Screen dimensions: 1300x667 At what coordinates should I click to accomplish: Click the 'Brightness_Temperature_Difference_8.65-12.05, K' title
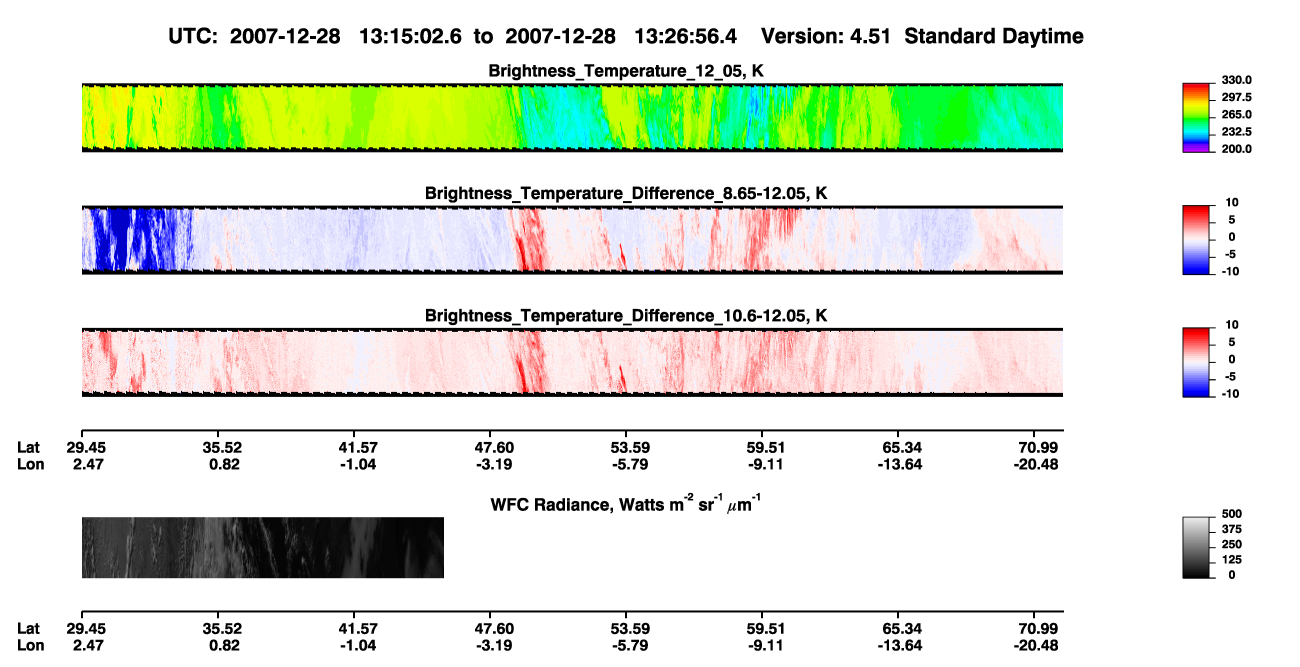click(626, 192)
